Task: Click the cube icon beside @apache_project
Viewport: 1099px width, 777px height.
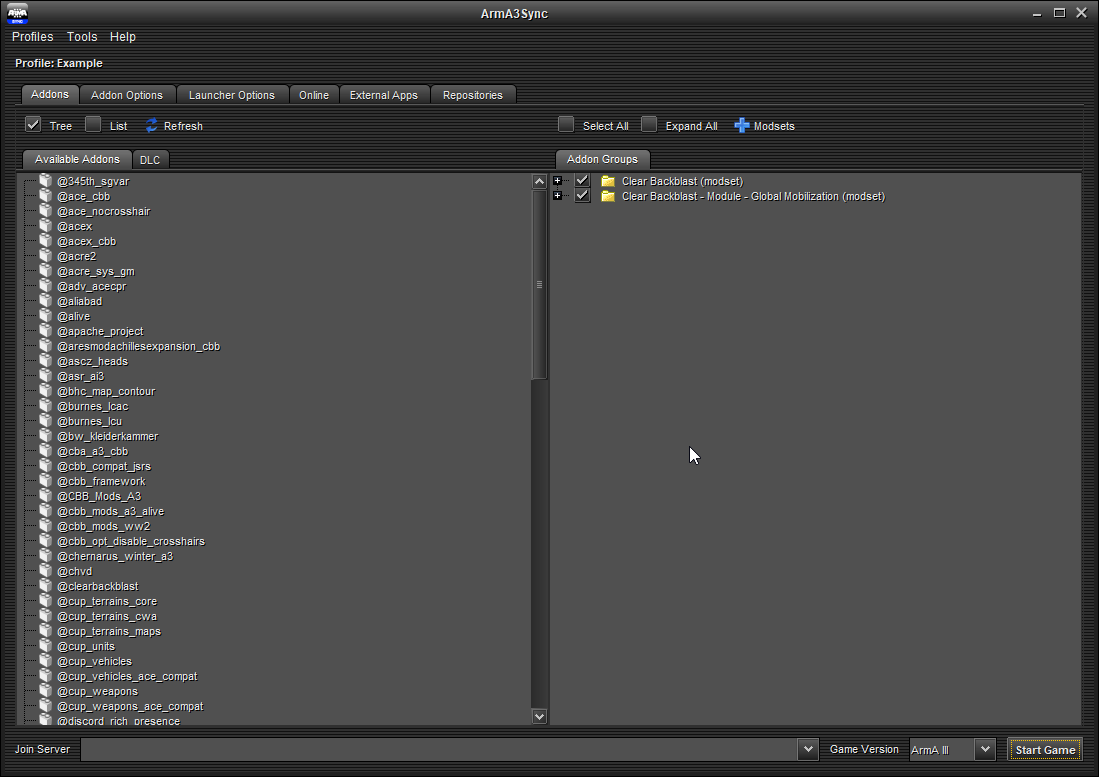Action: click(x=46, y=331)
